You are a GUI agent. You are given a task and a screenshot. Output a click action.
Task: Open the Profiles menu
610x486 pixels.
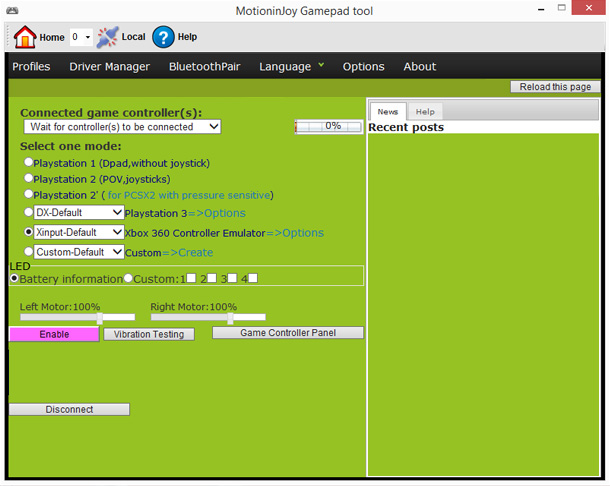(31, 67)
